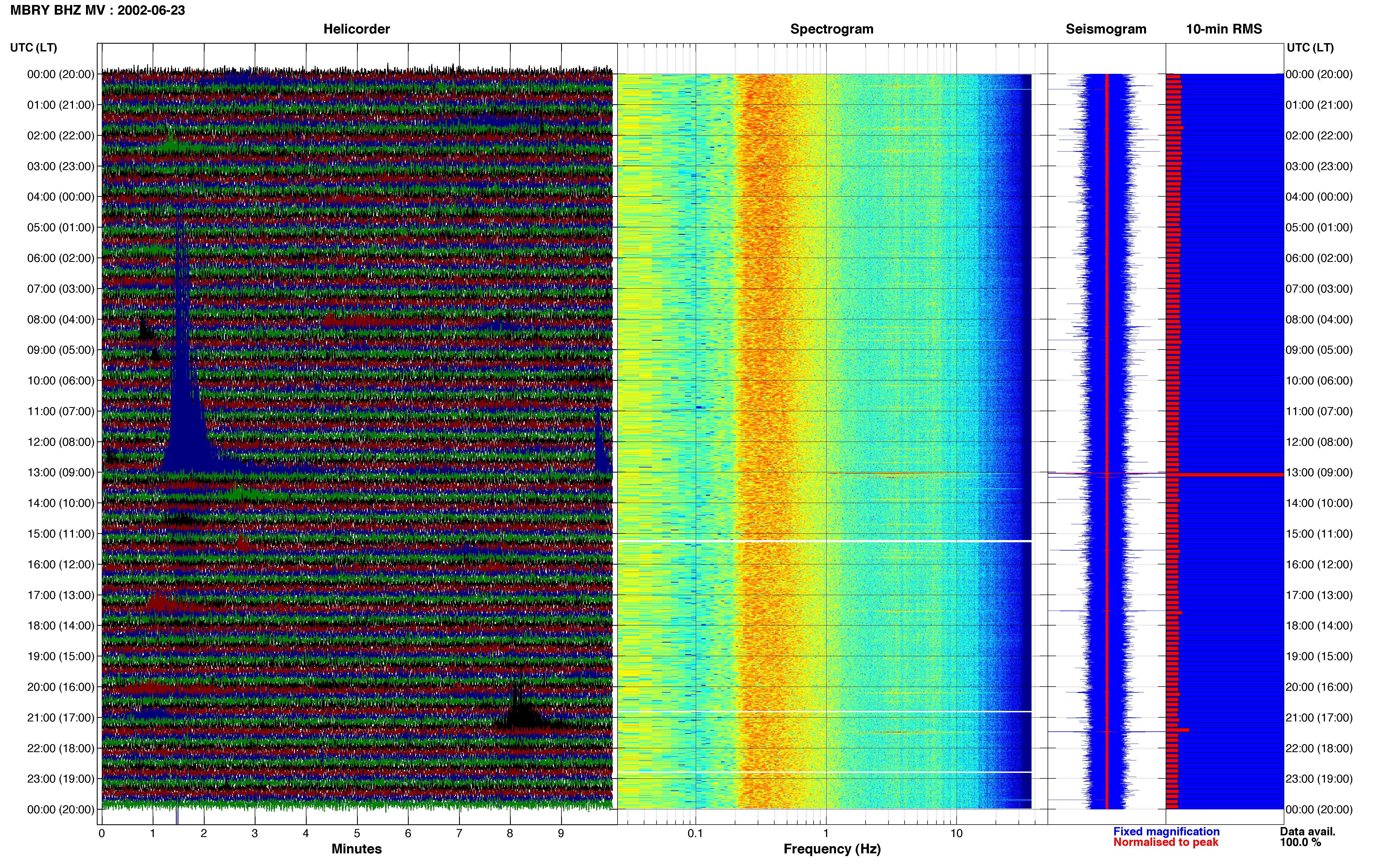Screen dimensions: 1388x868
Task: Click the left axis time label '01:00 (21:00)'
Action: click(x=61, y=105)
